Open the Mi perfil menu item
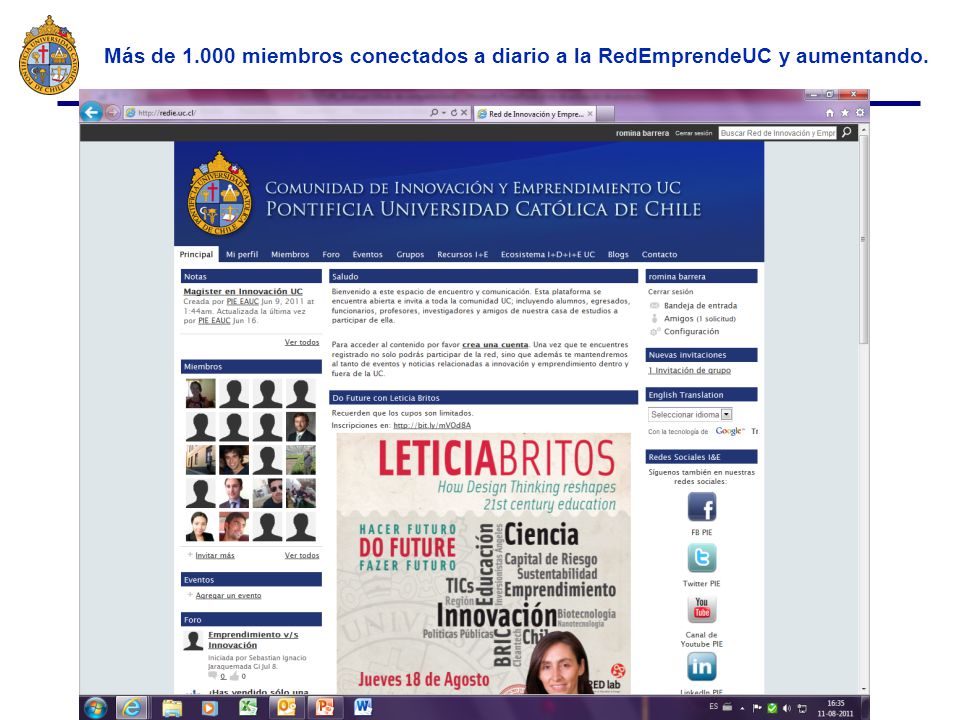 [242, 254]
